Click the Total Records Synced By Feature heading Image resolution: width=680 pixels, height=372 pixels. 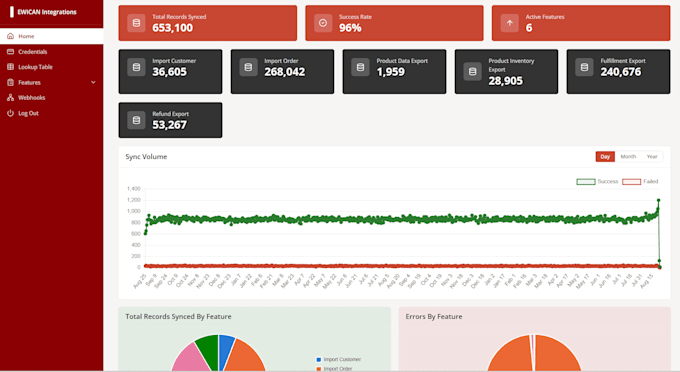(x=178, y=317)
